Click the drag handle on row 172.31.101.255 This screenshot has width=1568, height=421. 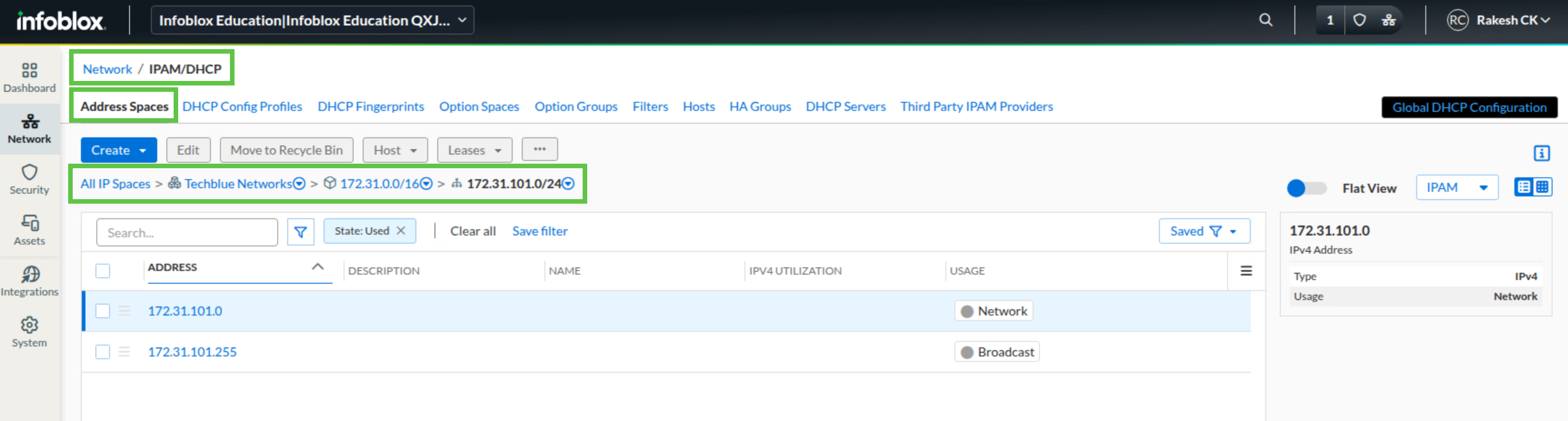124,351
